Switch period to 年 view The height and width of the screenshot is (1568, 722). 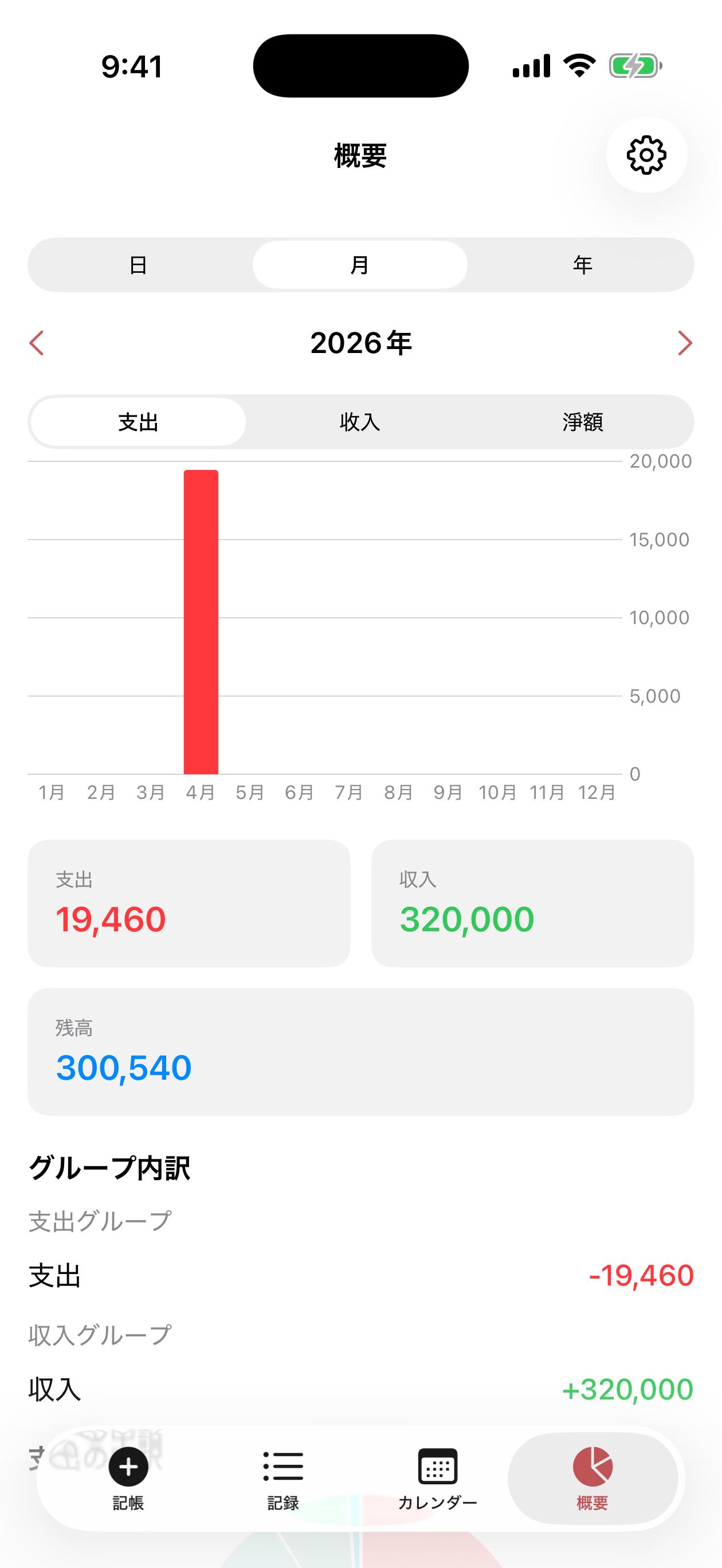tap(583, 265)
